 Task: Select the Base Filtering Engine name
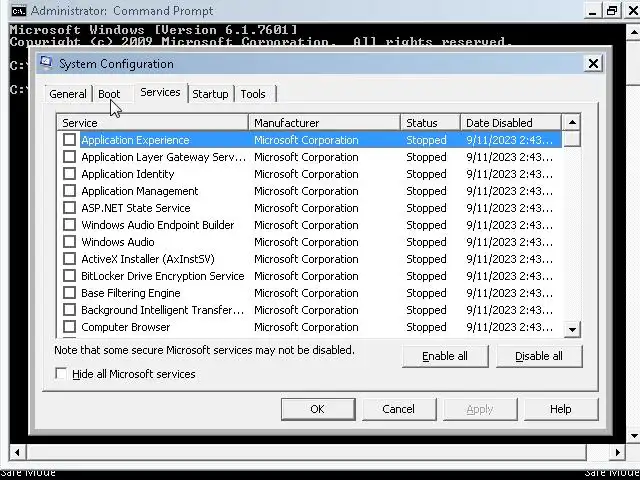(131, 293)
